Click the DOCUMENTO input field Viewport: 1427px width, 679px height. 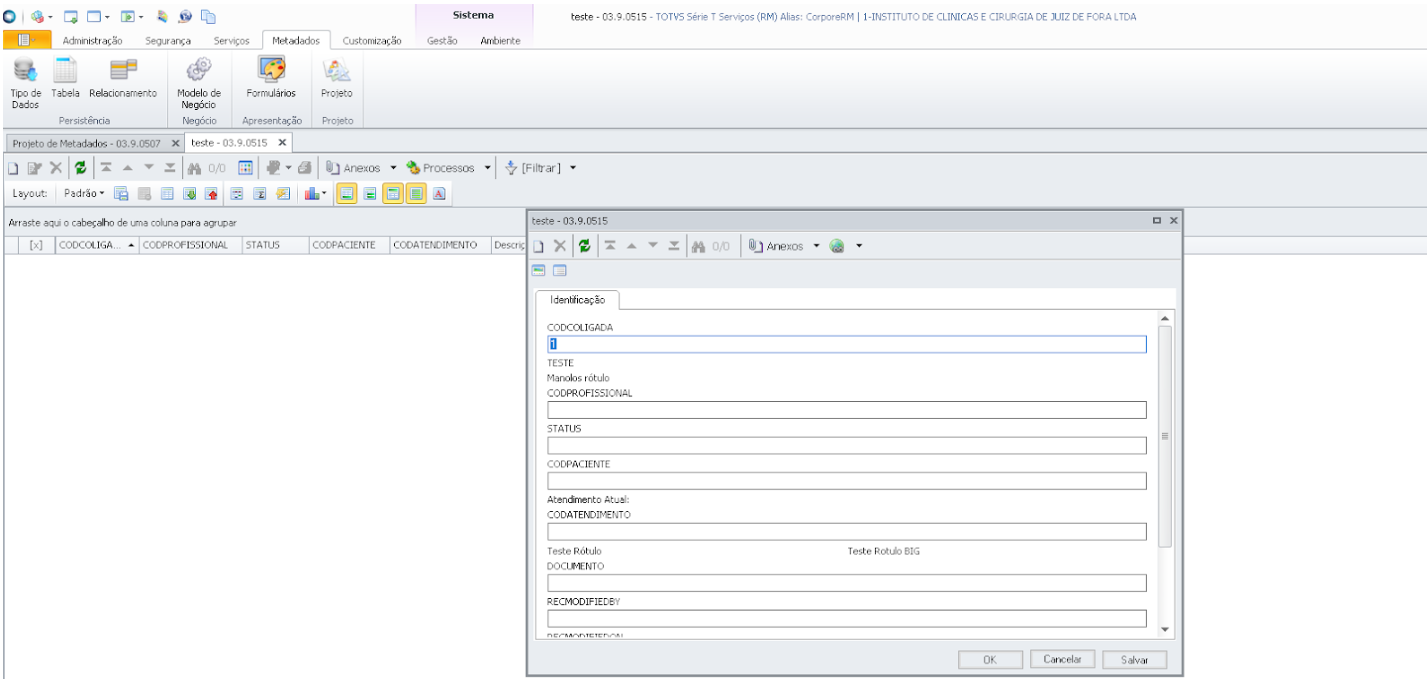(846, 583)
